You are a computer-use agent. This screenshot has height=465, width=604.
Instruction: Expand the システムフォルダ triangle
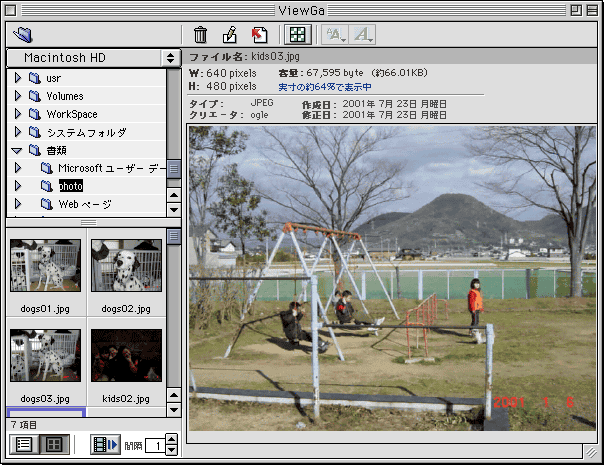[x=17, y=132]
